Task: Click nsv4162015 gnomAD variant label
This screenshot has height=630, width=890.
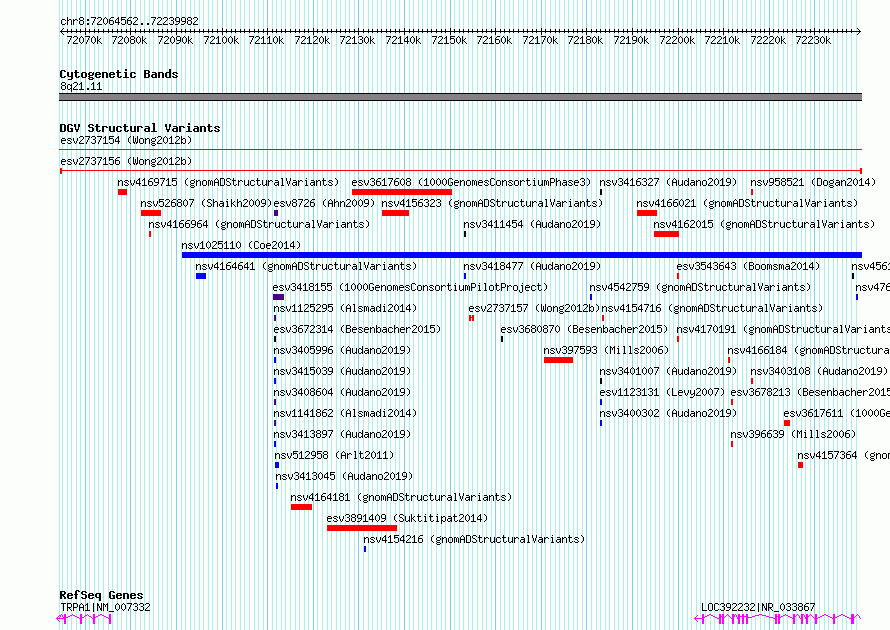Action: (x=764, y=224)
